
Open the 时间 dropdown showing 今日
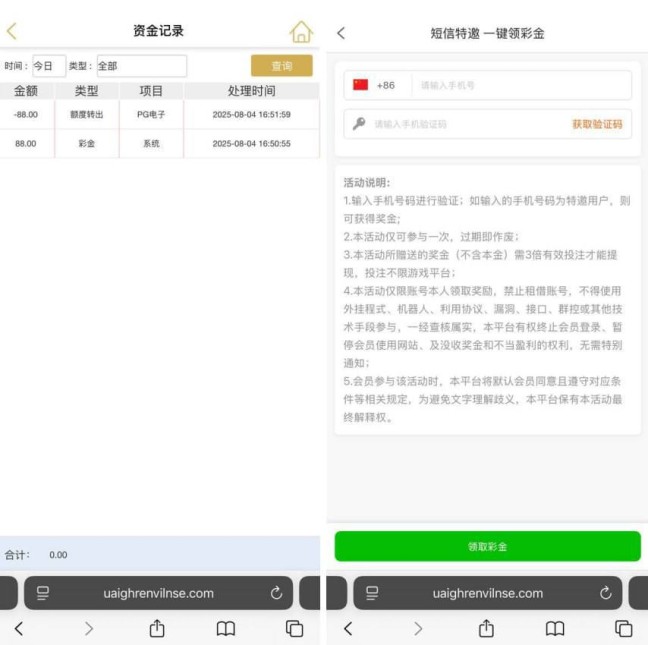pyautogui.click(x=48, y=66)
